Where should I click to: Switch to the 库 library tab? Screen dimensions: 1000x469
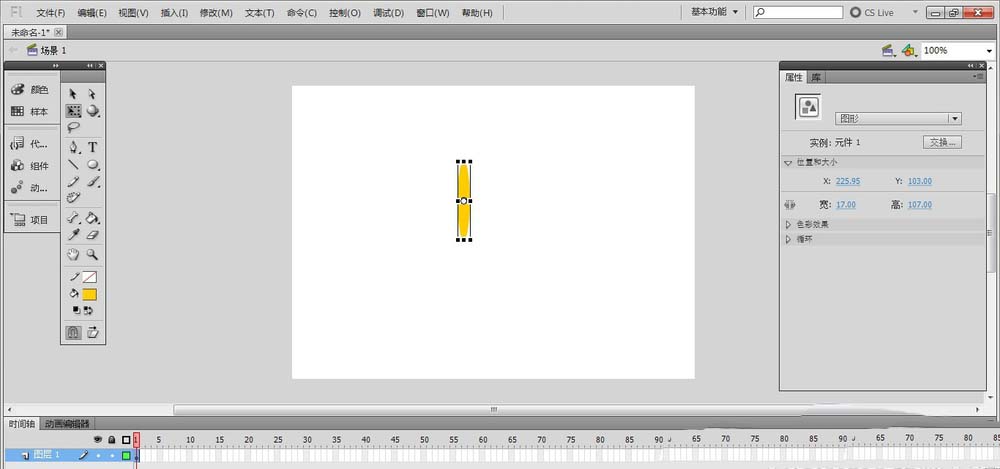pyautogui.click(x=816, y=77)
